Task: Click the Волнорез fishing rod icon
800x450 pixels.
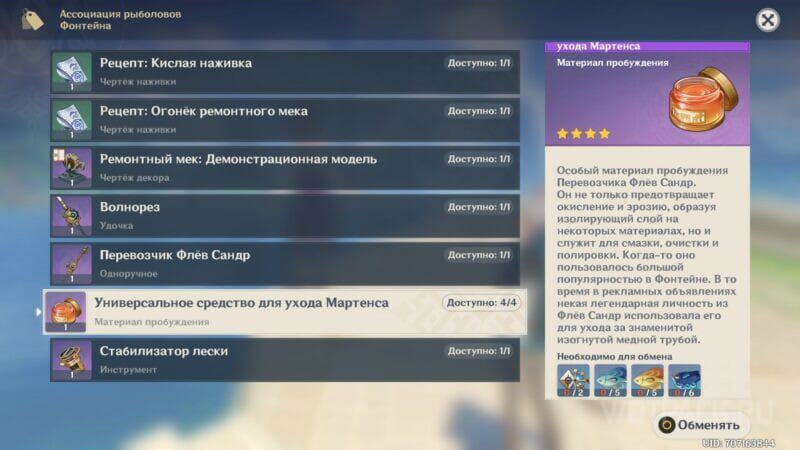Action: pos(71,216)
